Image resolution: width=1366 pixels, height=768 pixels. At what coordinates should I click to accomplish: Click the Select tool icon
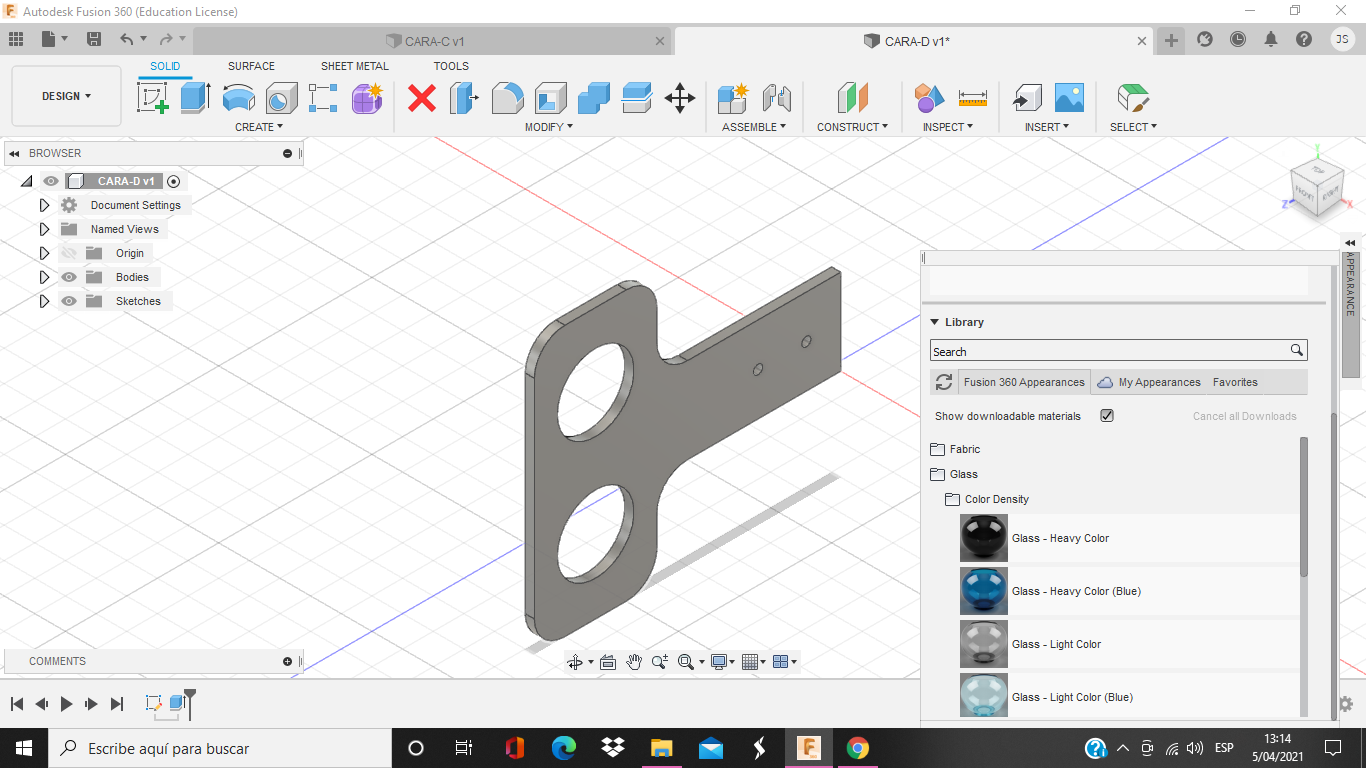(x=1132, y=98)
